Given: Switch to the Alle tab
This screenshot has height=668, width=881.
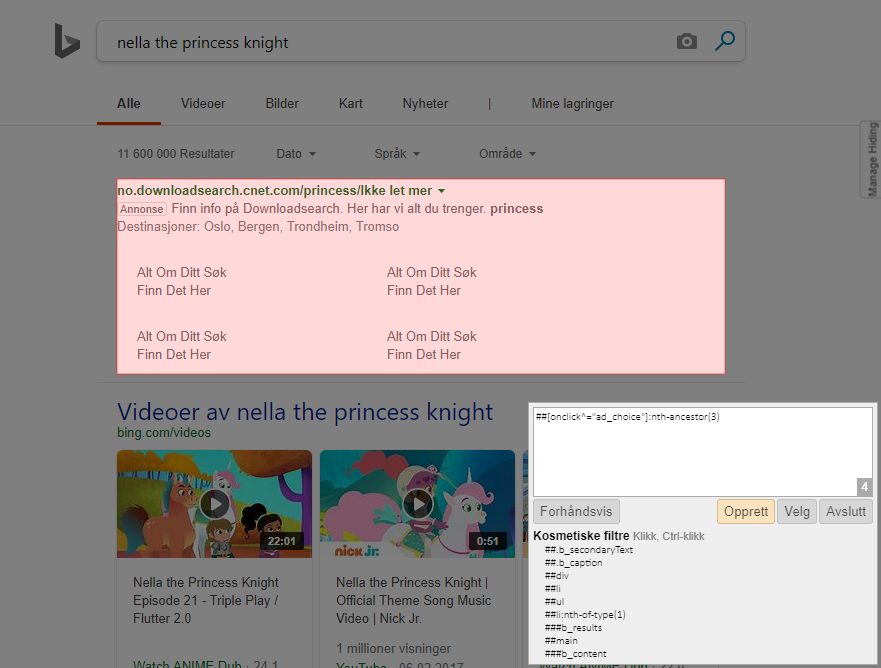Looking at the screenshot, I should coord(129,103).
